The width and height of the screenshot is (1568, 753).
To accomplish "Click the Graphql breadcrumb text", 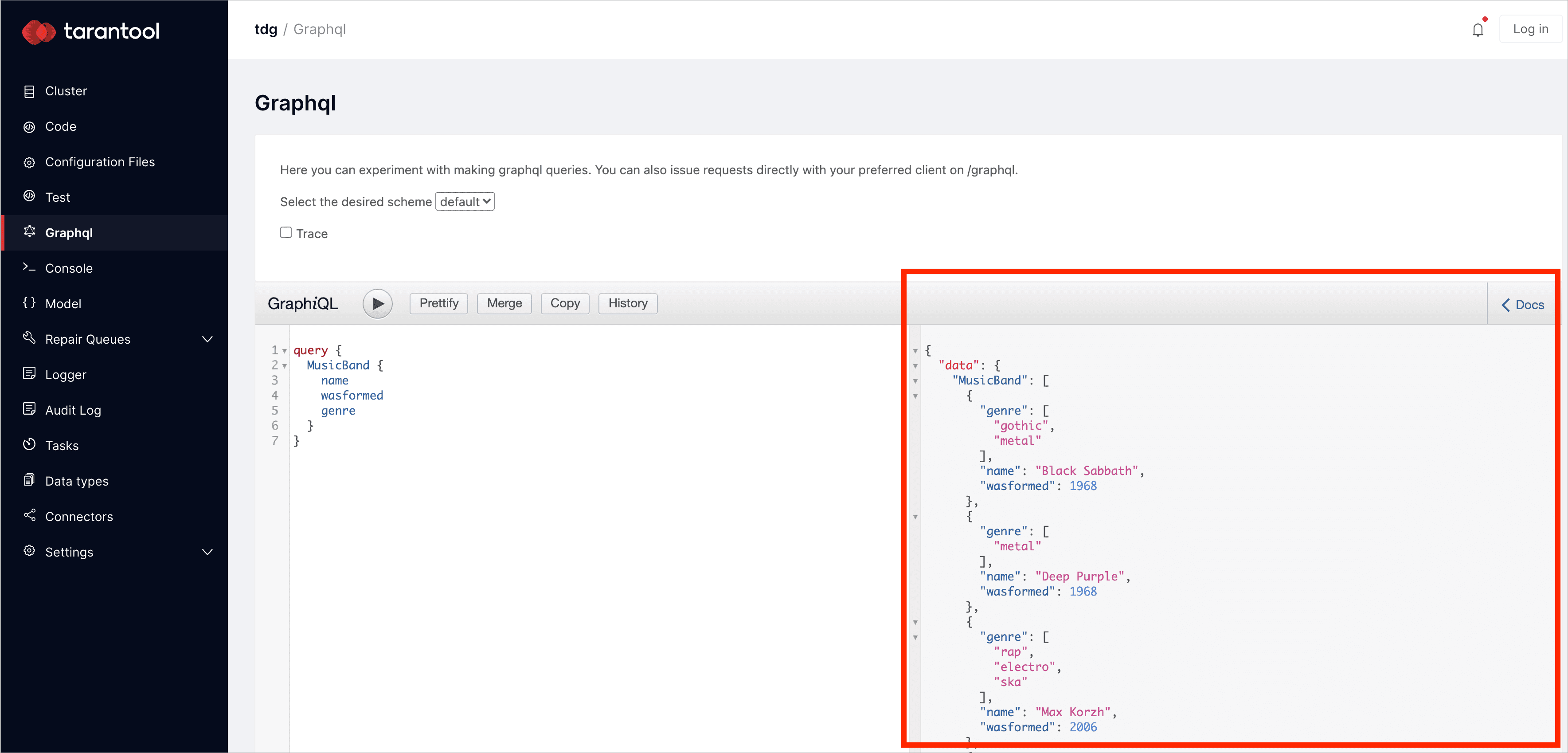I will point(320,29).
